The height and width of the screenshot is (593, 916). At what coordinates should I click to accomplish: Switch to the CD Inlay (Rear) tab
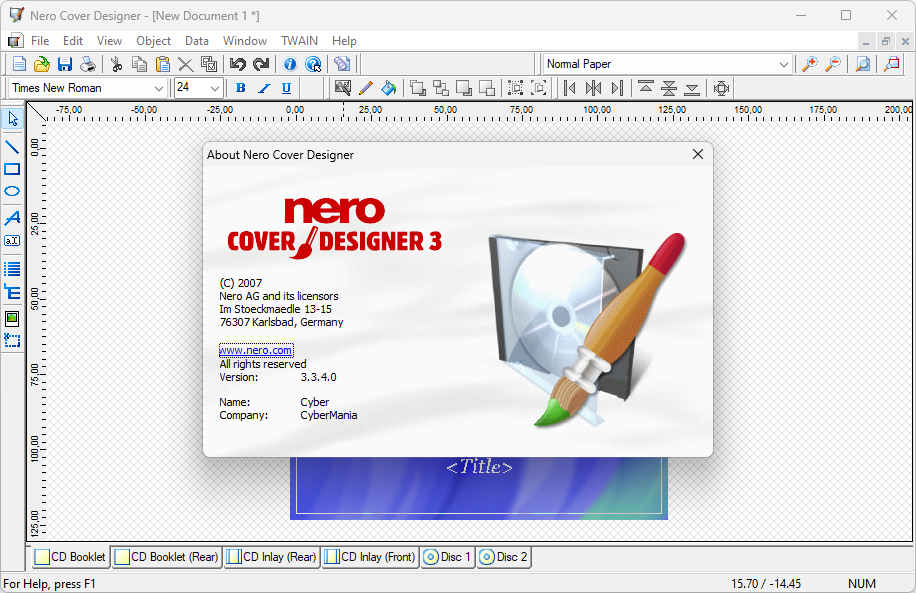(272, 557)
